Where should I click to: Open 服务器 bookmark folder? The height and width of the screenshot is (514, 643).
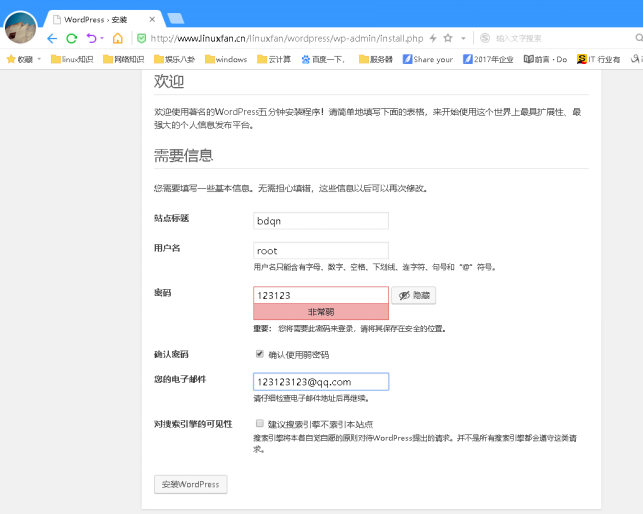[376, 59]
